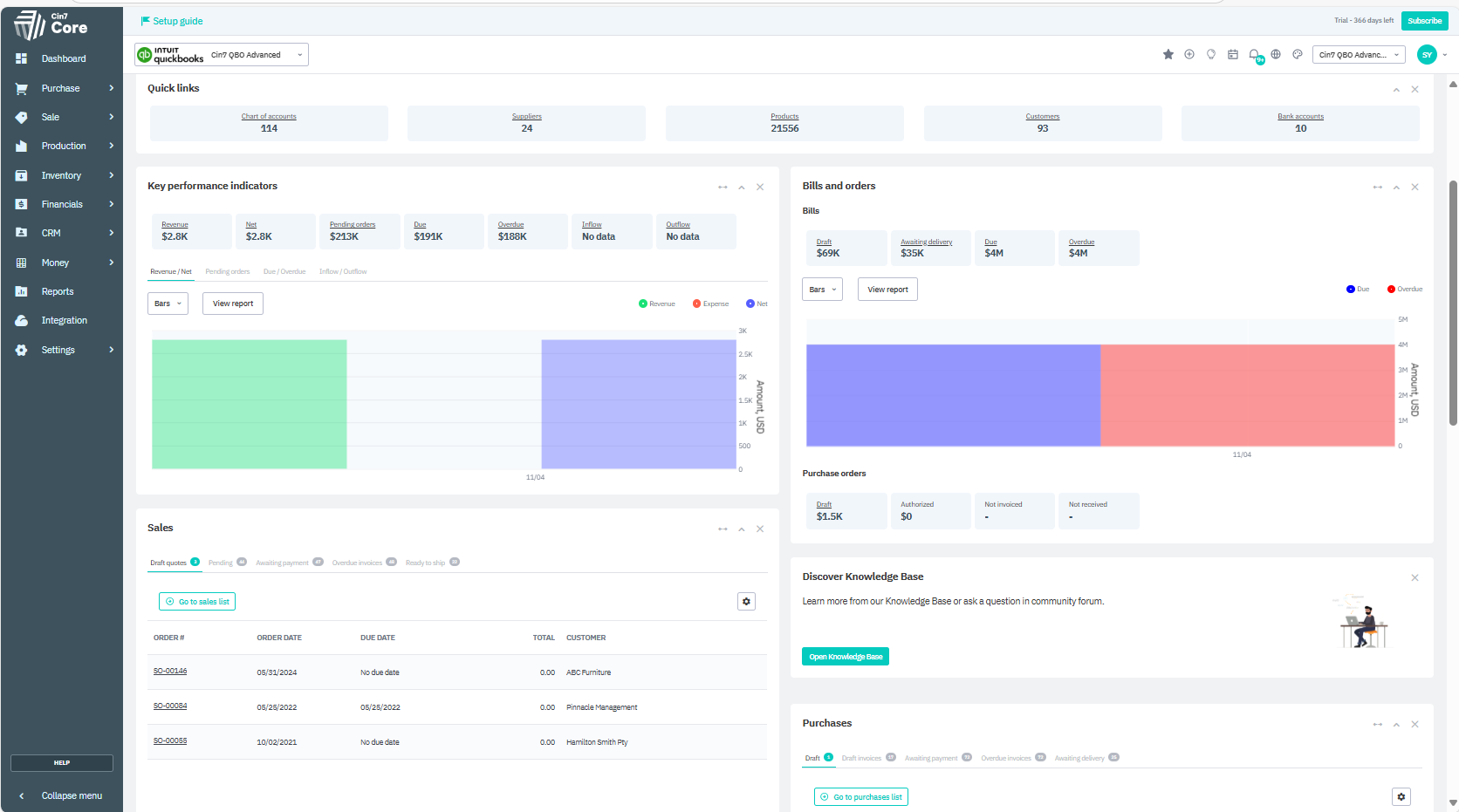The height and width of the screenshot is (812, 1459).
Task: Click the green Revenue bar in chart
Action: coord(250,404)
